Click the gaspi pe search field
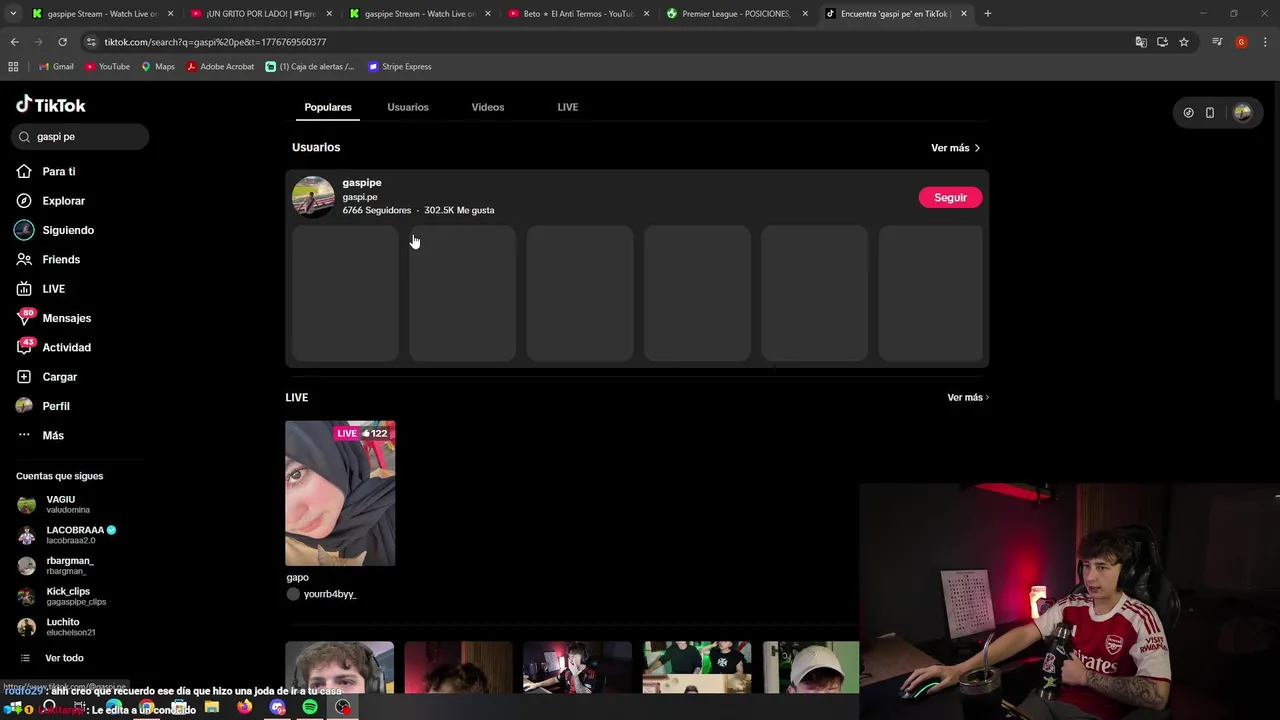1280x720 pixels. (80, 137)
